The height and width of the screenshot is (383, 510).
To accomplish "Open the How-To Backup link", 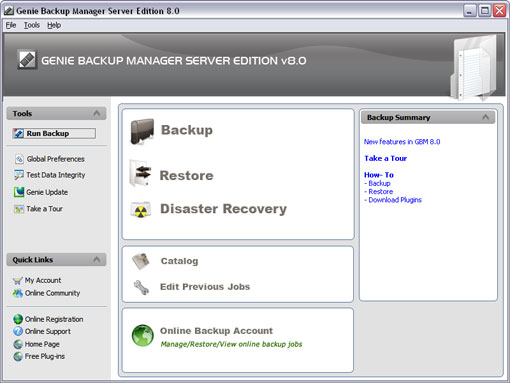I will pos(379,183).
